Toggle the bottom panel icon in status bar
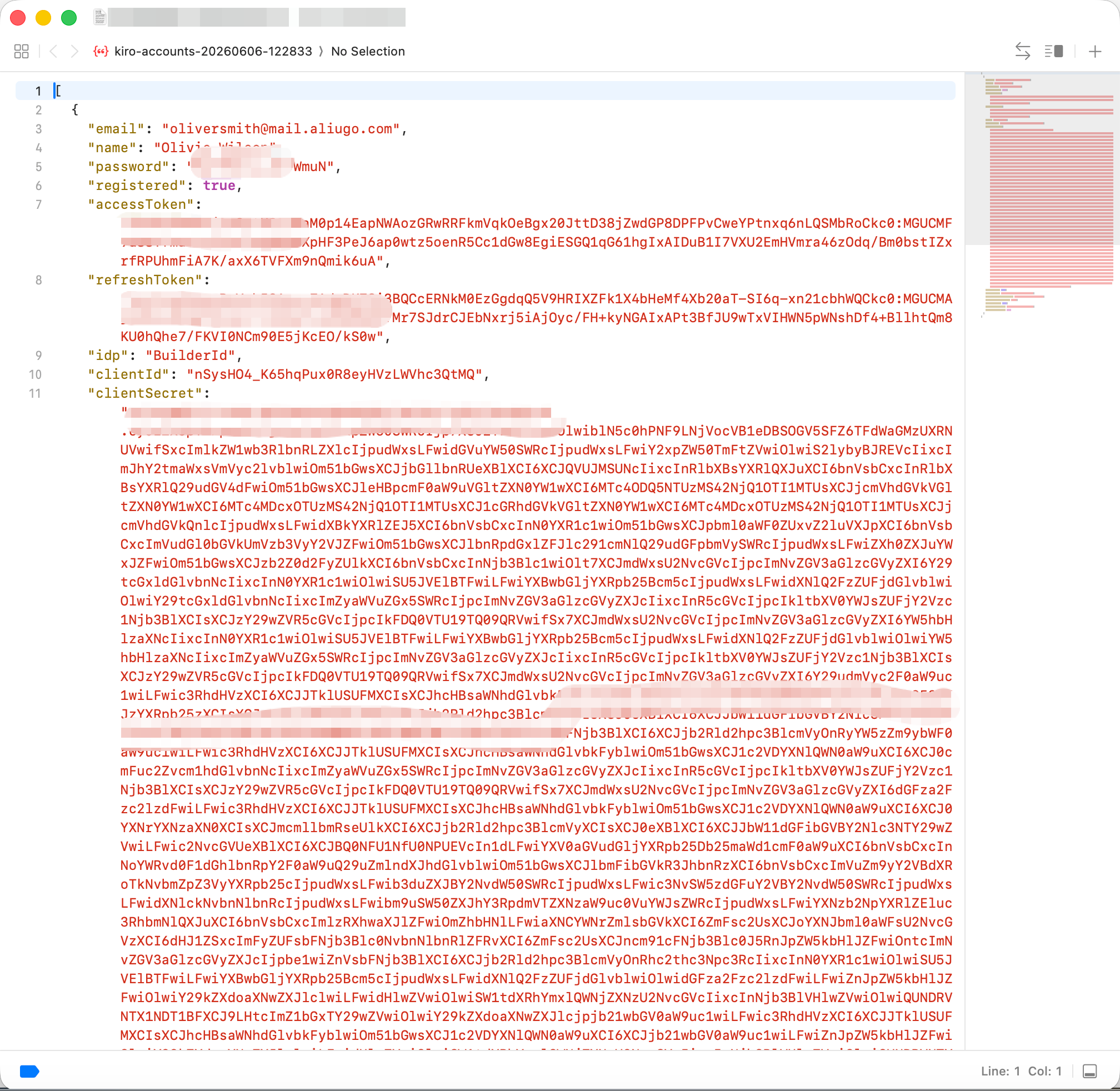This screenshot has width=1120, height=1091. (1089, 1071)
